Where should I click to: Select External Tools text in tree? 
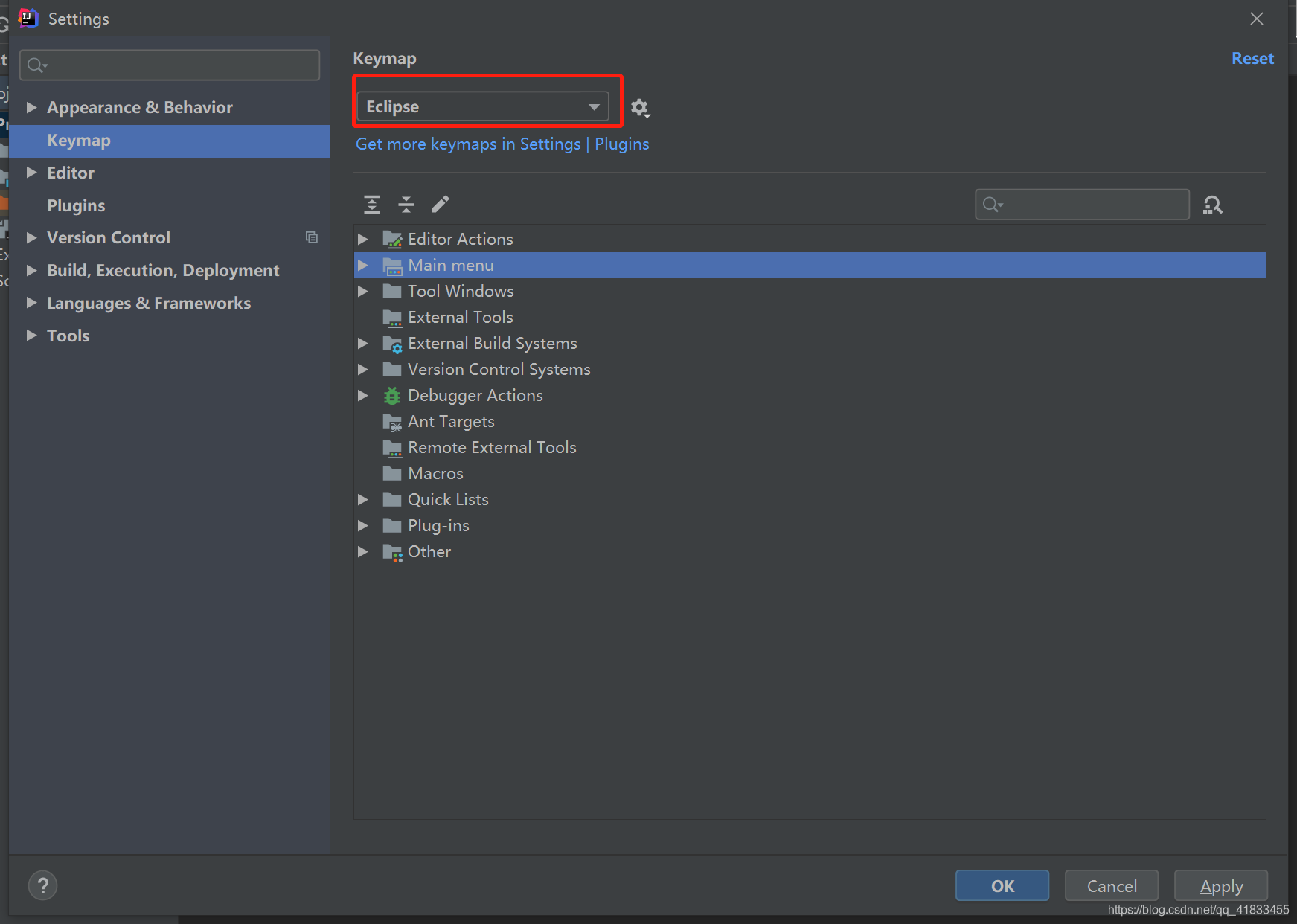click(x=461, y=317)
